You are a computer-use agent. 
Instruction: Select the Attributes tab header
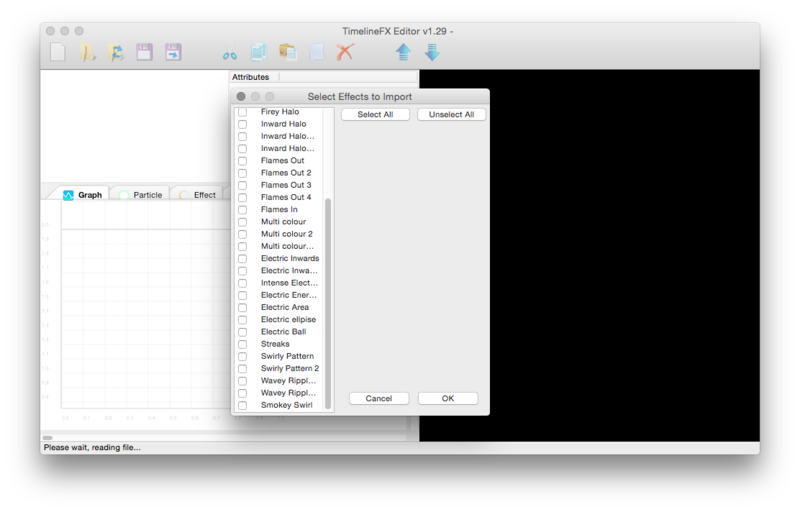pyautogui.click(x=251, y=77)
